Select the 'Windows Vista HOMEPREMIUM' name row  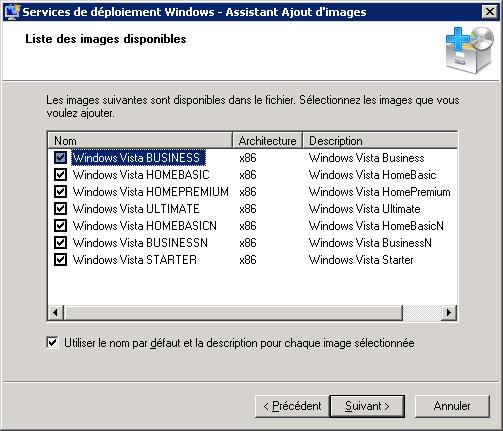click(x=151, y=192)
